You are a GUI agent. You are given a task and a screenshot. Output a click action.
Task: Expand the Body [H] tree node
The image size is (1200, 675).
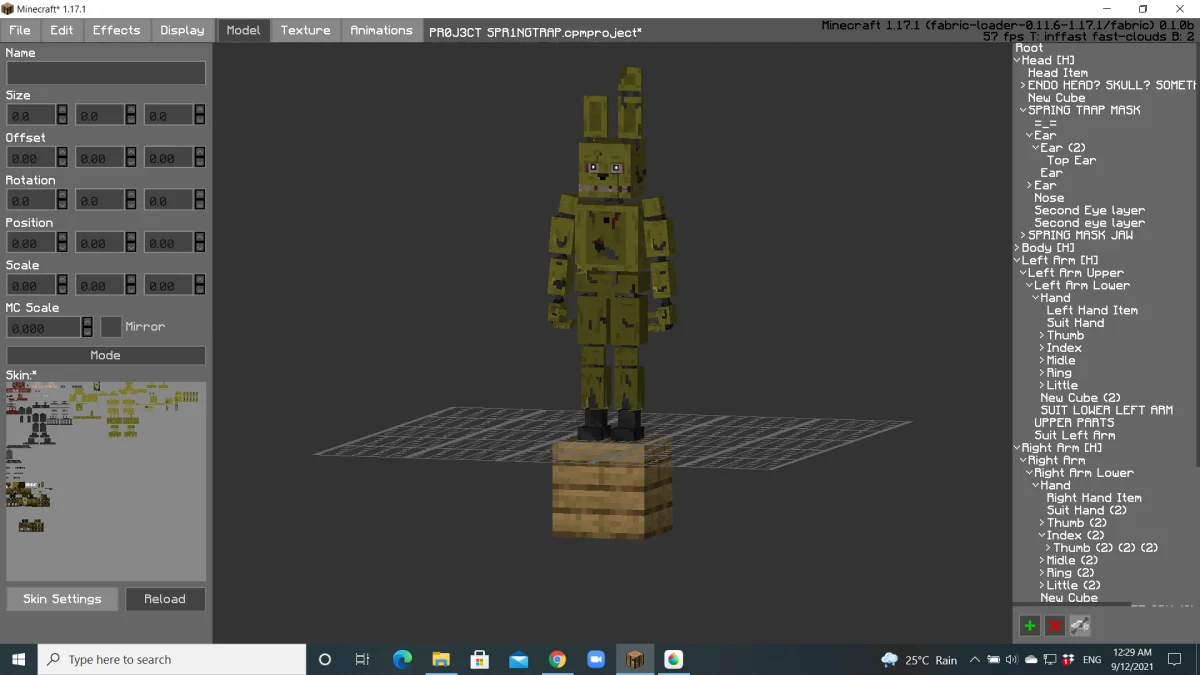point(1018,248)
